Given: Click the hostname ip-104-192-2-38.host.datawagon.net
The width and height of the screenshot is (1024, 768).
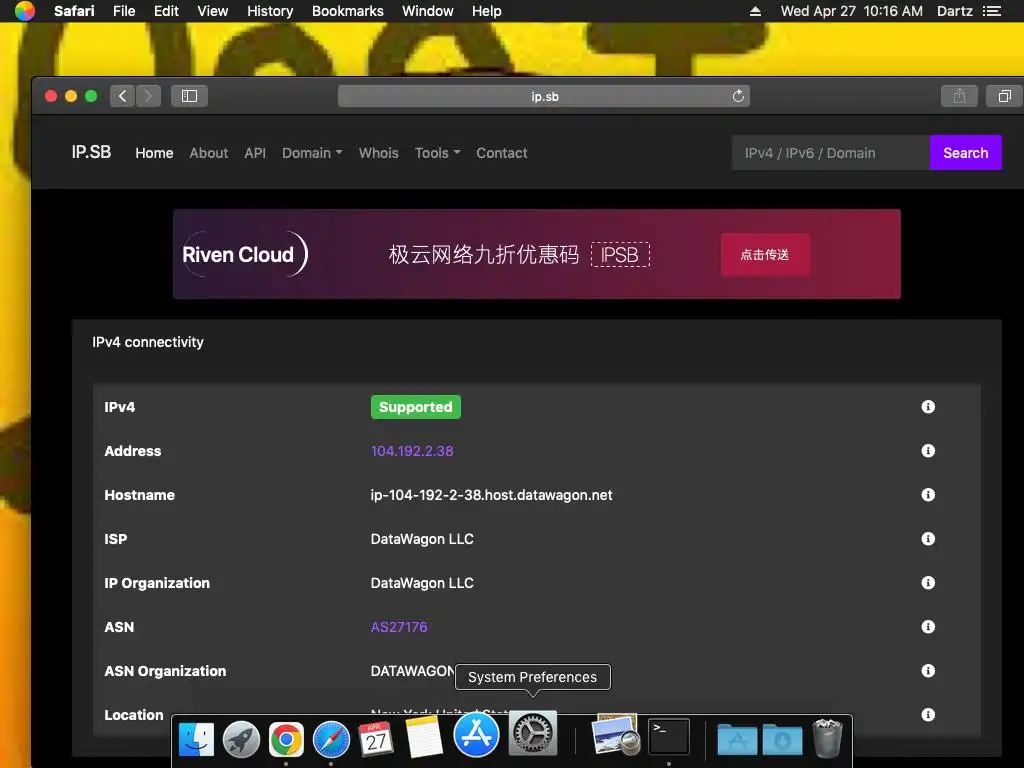Looking at the screenshot, I should [491, 495].
